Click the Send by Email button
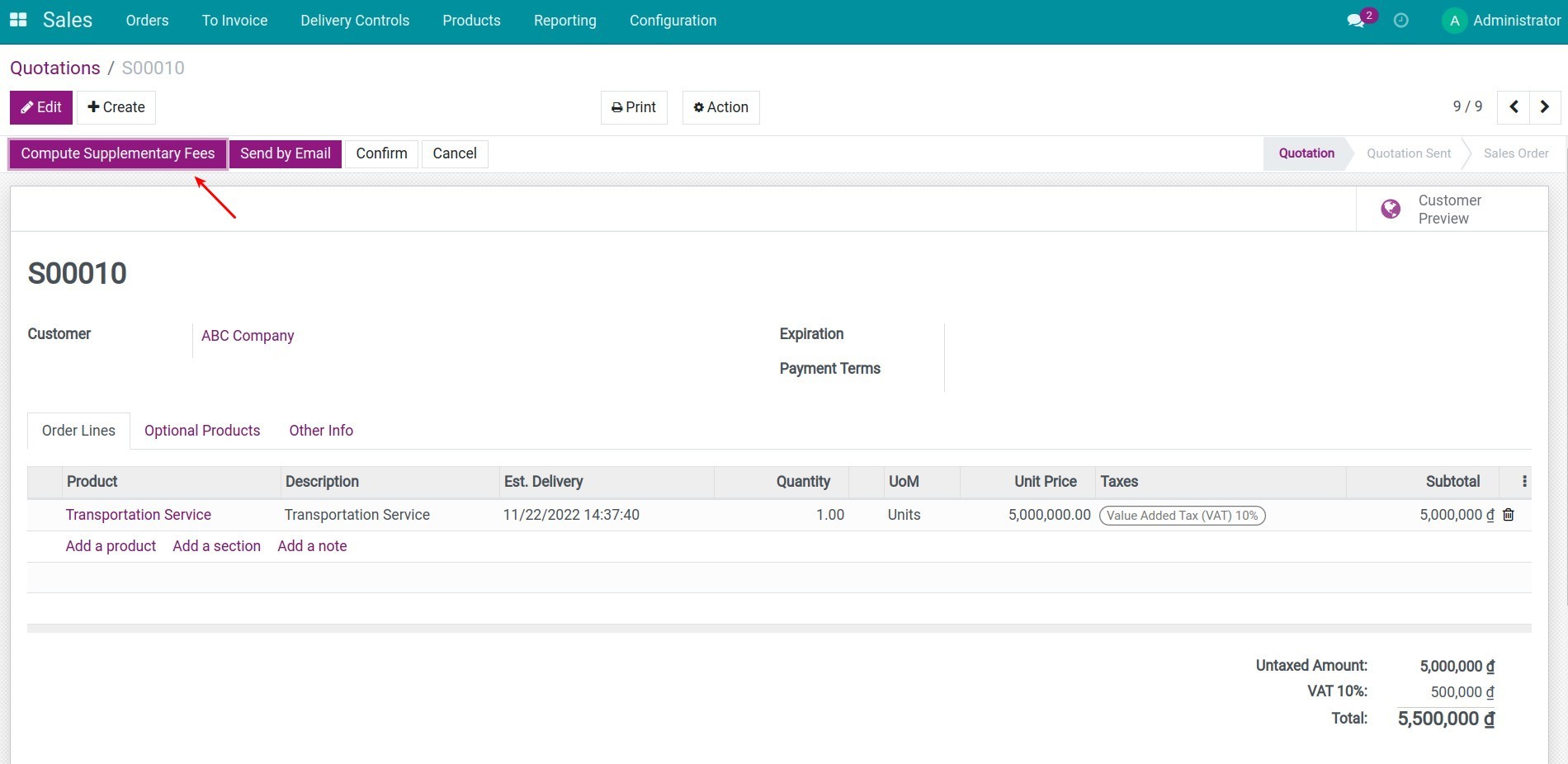The height and width of the screenshot is (764, 1568). 285,153
